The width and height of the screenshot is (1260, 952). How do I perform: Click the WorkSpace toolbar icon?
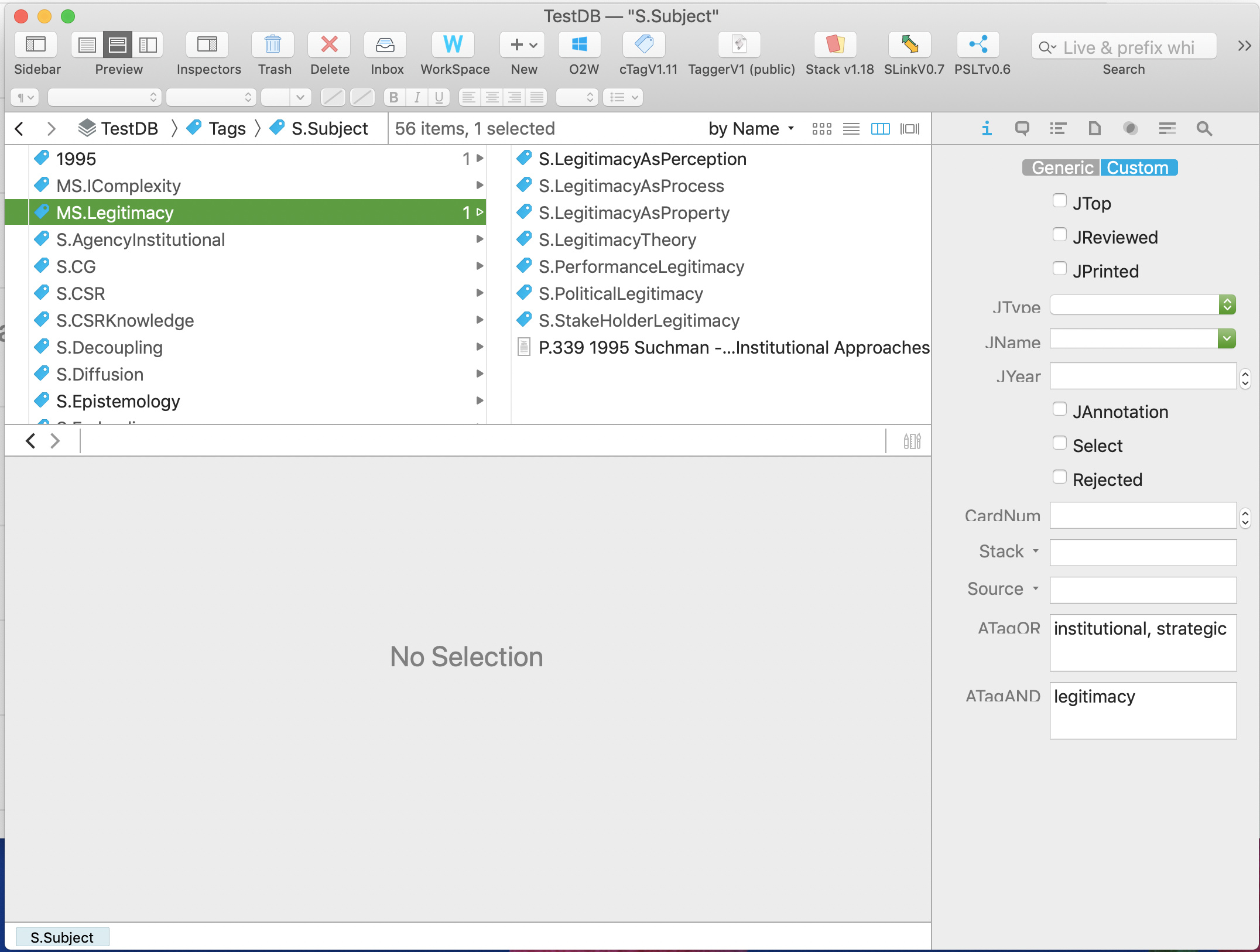point(453,45)
